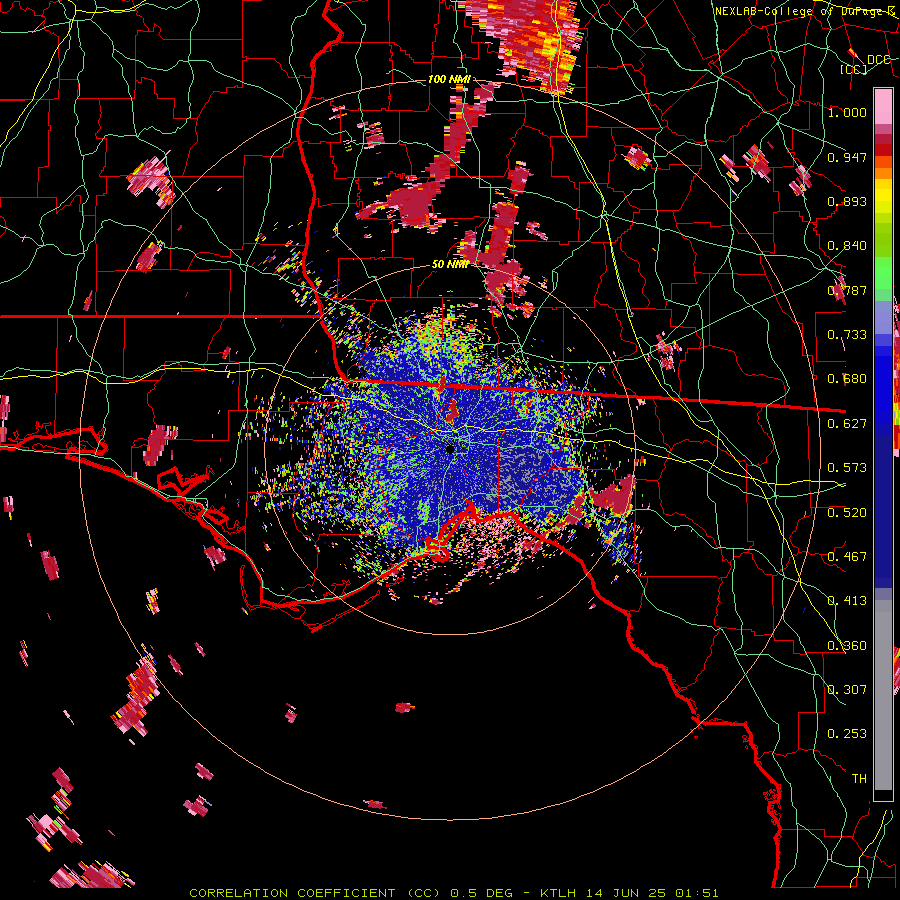Click the 0.467 color scale value

(x=847, y=556)
